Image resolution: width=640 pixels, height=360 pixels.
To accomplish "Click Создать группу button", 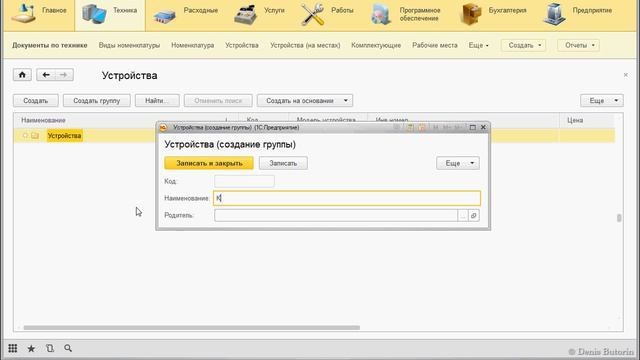I will [97, 100].
